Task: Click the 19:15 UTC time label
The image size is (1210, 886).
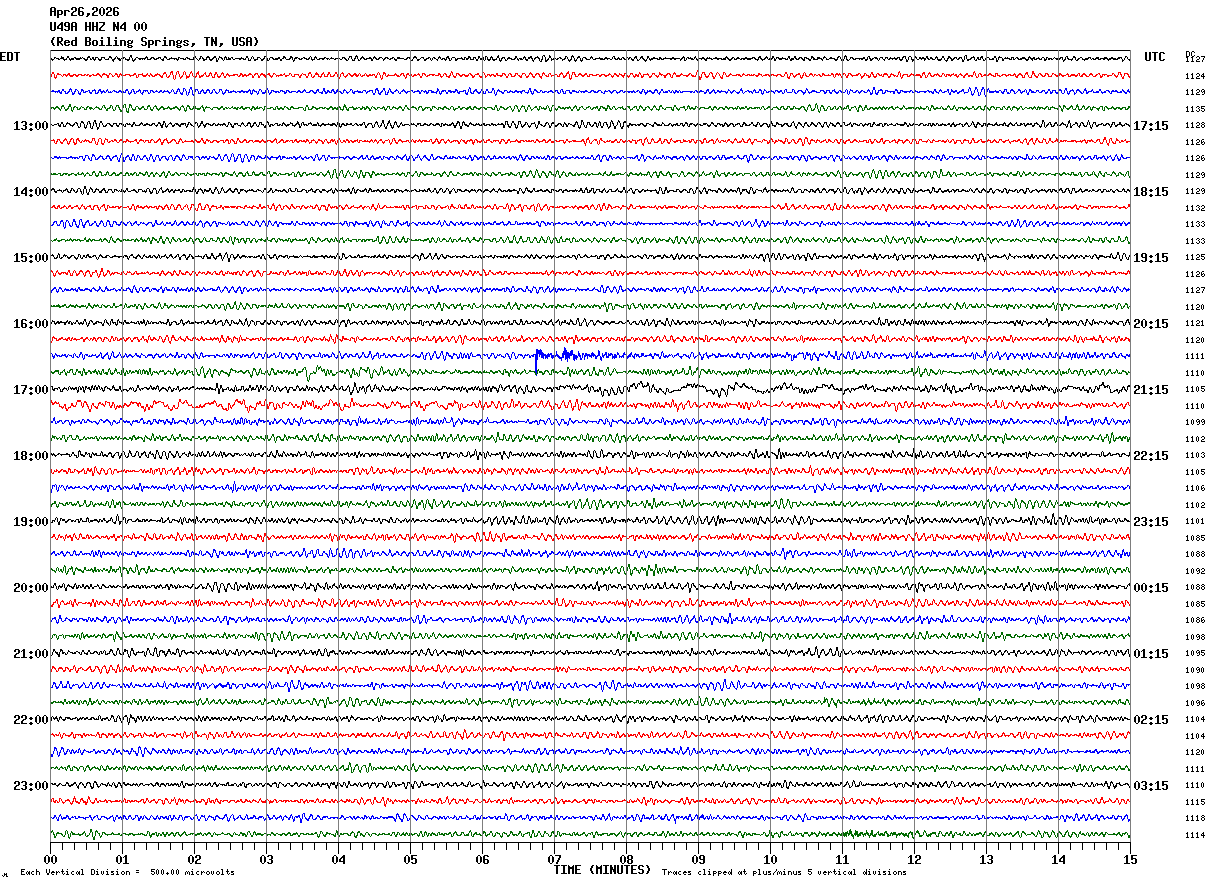Action: pos(1151,258)
